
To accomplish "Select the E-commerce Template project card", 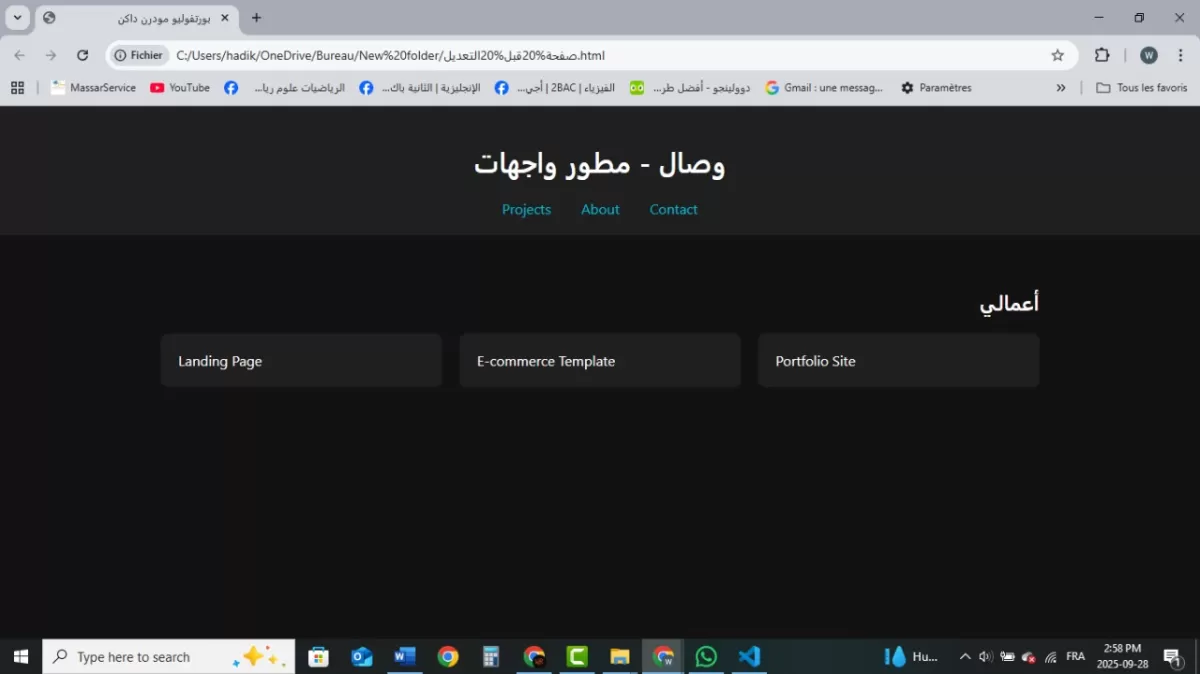I will (x=600, y=361).
